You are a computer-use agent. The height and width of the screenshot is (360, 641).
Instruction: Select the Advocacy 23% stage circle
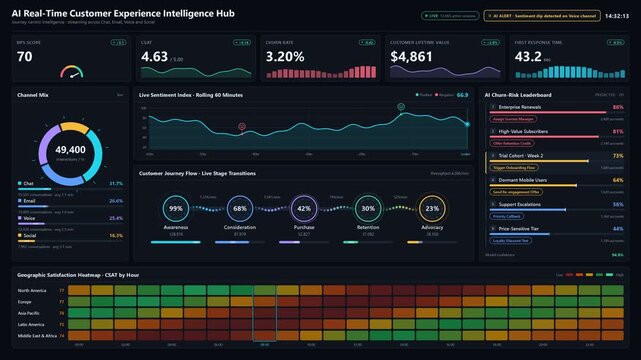click(432, 208)
